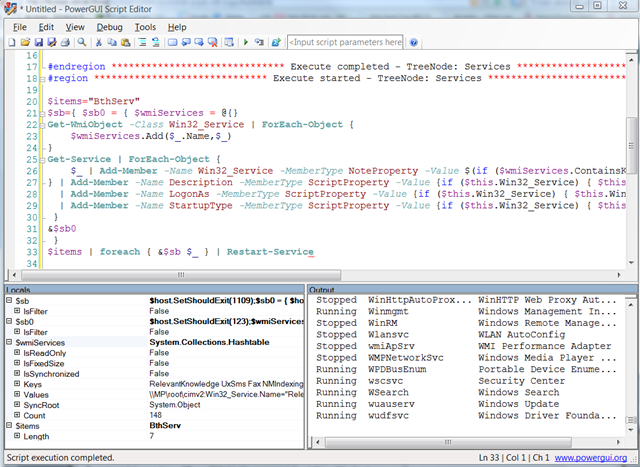This screenshot has width=640, height=467.
Task: Collapse the $sb node in Locals
Action: [9, 300]
